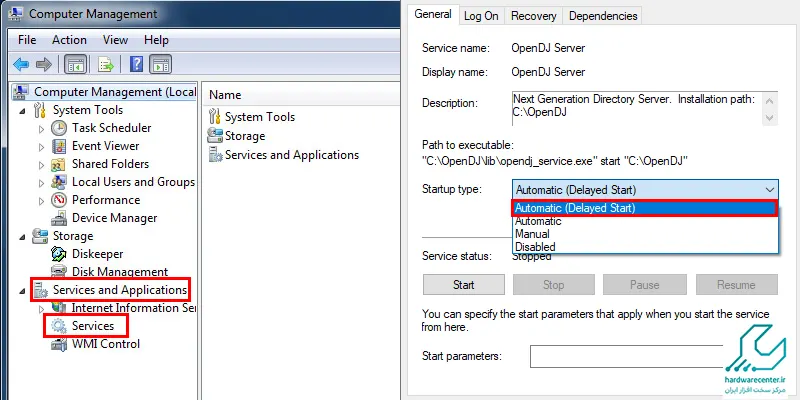Screen dimensions: 800x400
Task: Switch to the Dependencies tab
Action: (603, 16)
